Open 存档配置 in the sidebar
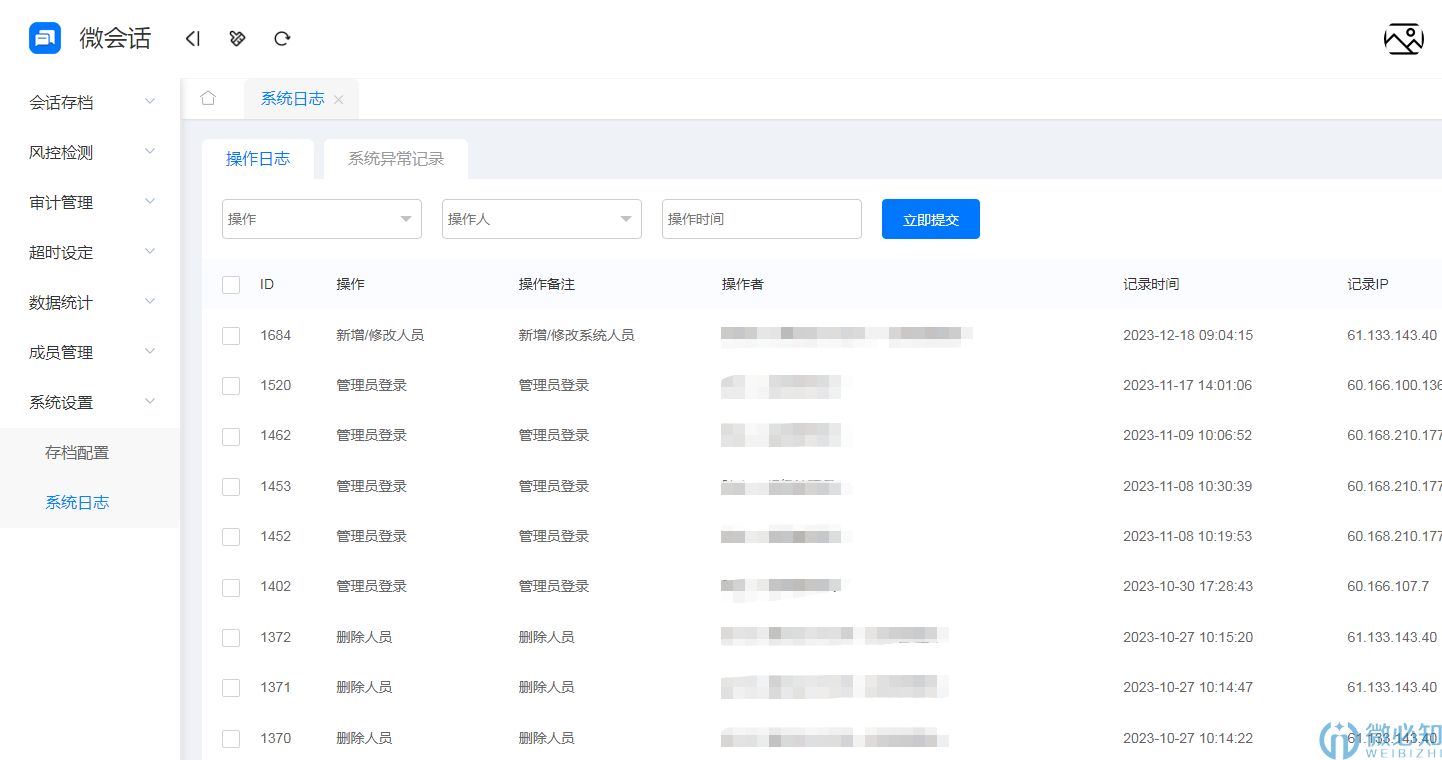 77,452
